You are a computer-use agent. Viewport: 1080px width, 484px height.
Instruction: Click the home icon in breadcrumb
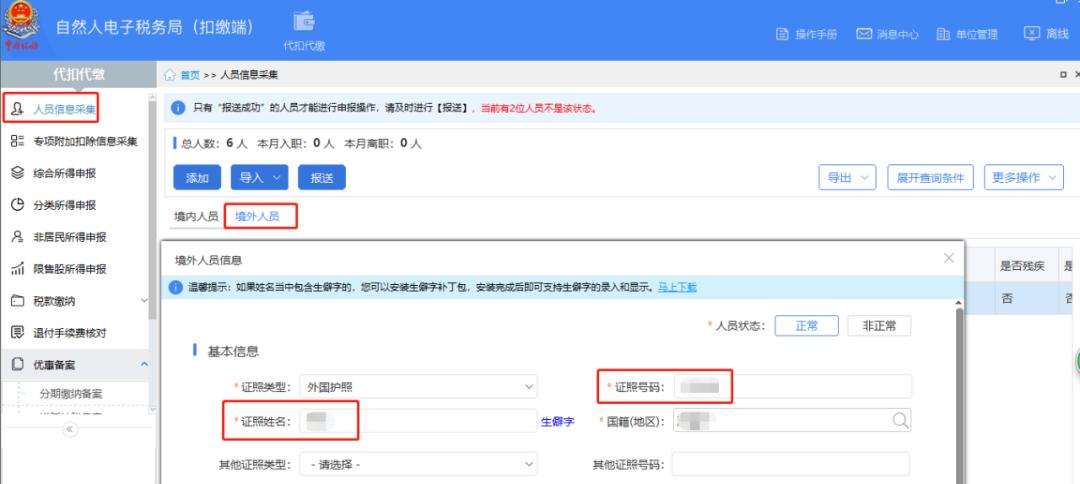[x=169, y=75]
